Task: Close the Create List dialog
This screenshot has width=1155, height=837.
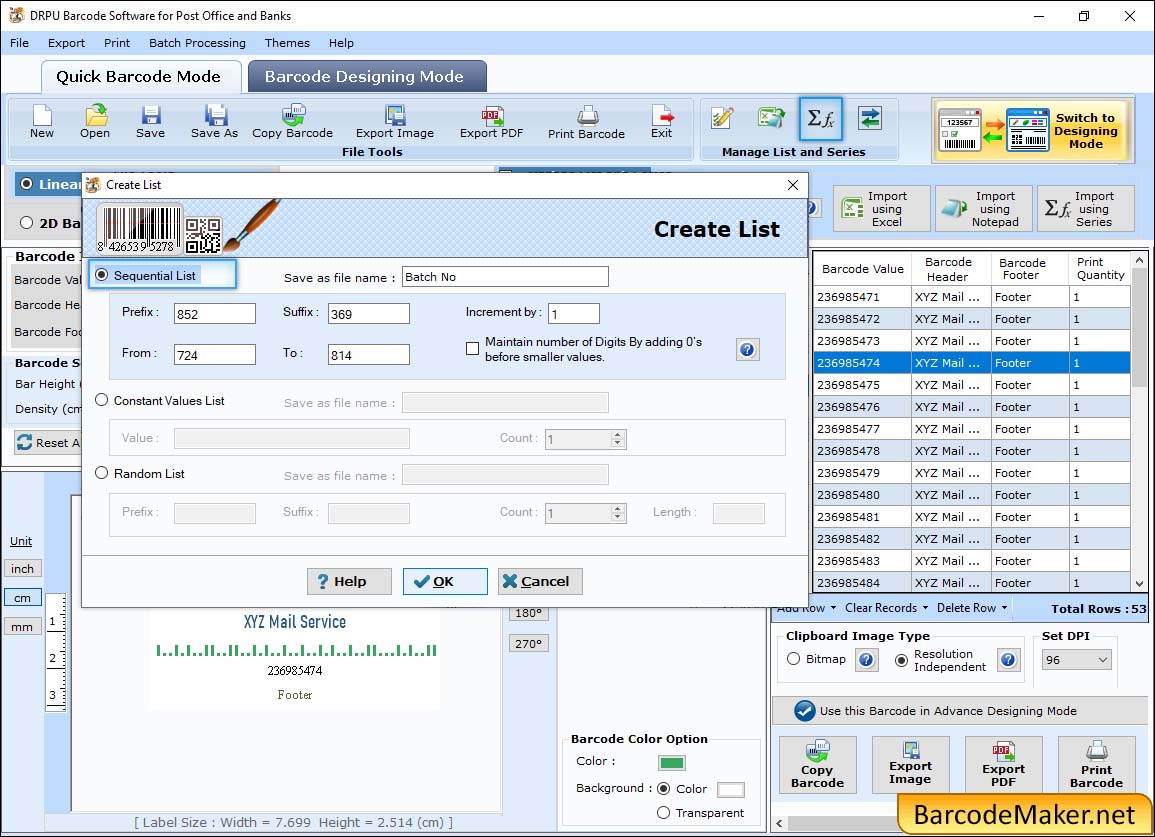Action: click(793, 185)
